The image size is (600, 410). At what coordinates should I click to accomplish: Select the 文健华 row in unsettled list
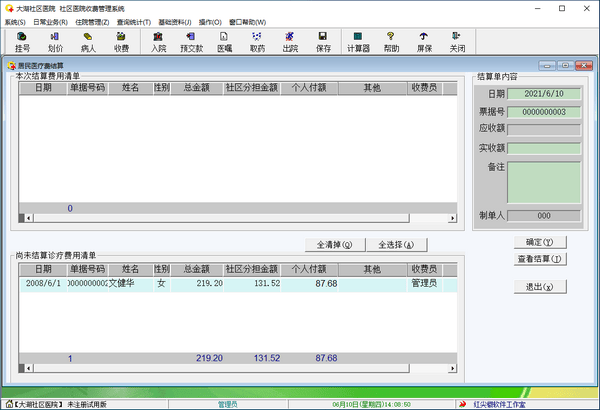point(130,284)
